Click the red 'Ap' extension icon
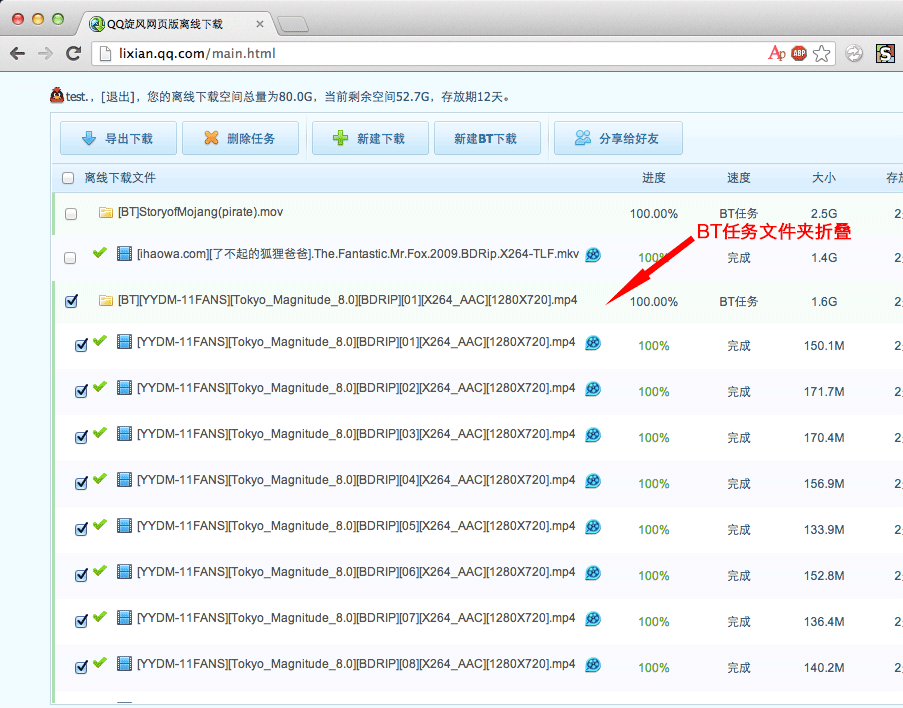 pyautogui.click(x=776, y=54)
